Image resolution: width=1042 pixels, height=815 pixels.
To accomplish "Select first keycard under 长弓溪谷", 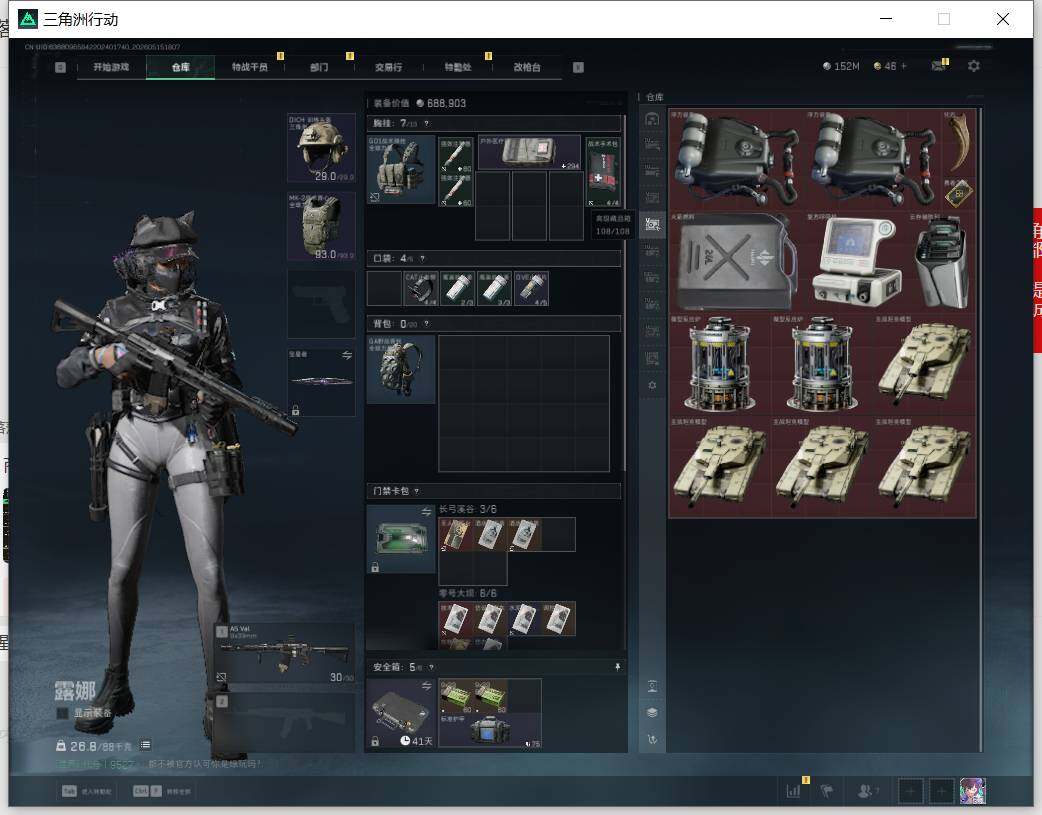I will point(456,534).
